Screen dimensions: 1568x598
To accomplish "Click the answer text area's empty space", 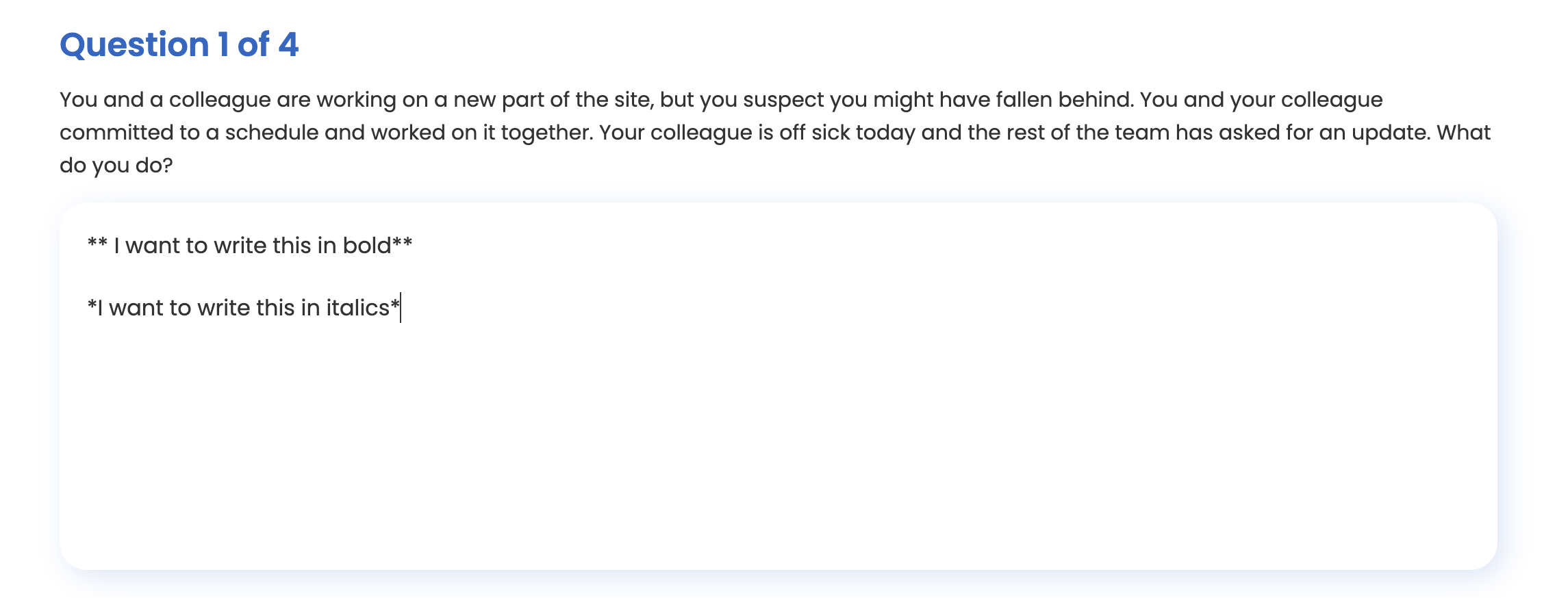I will (x=778, y=445).
